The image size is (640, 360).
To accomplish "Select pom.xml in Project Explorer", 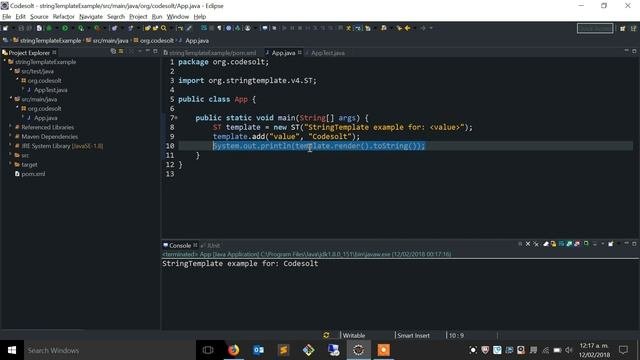I will [x=33, y=174].
